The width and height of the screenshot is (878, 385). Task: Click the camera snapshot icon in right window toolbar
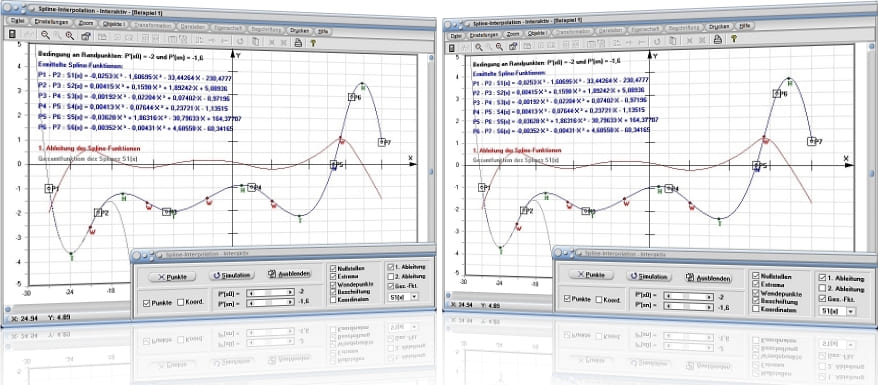(x=512, y=46)
